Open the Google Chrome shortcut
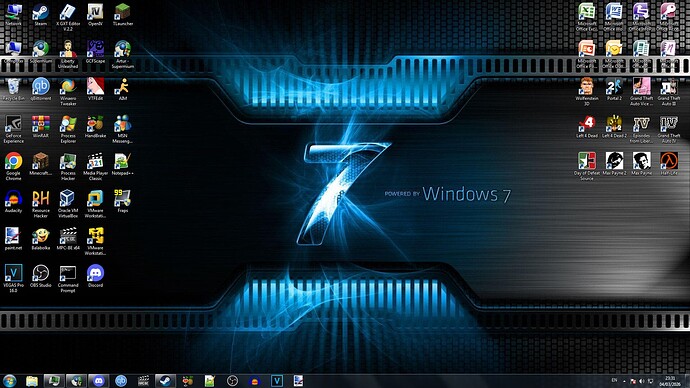The image size is (690, 388). click(13, 167)
